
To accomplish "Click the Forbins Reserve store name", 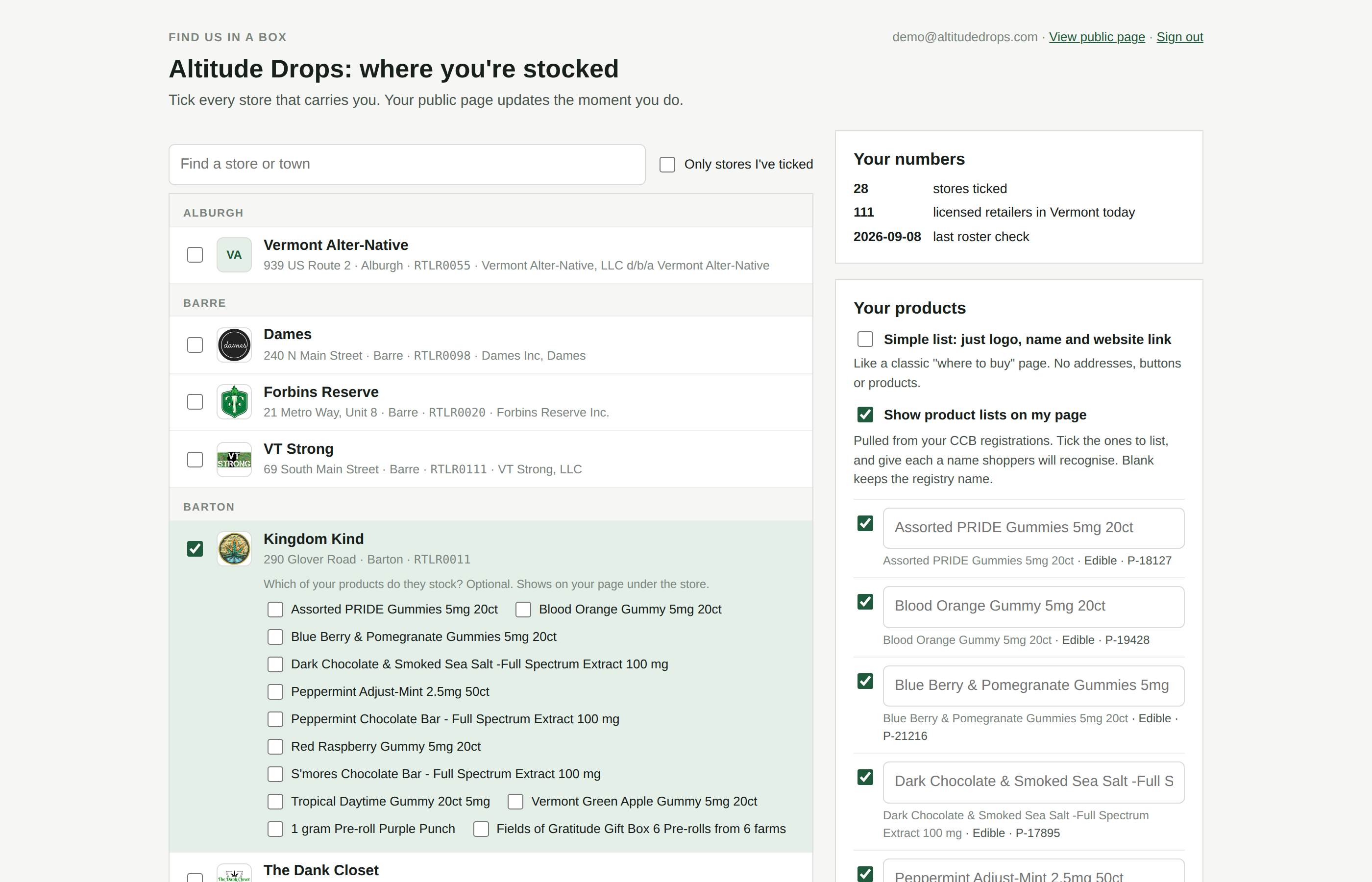I will [320, 392].
